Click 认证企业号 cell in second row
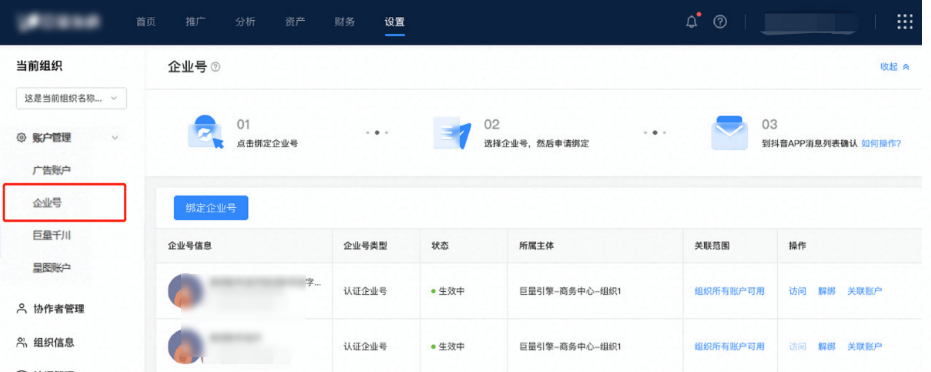 pos(365,346)
